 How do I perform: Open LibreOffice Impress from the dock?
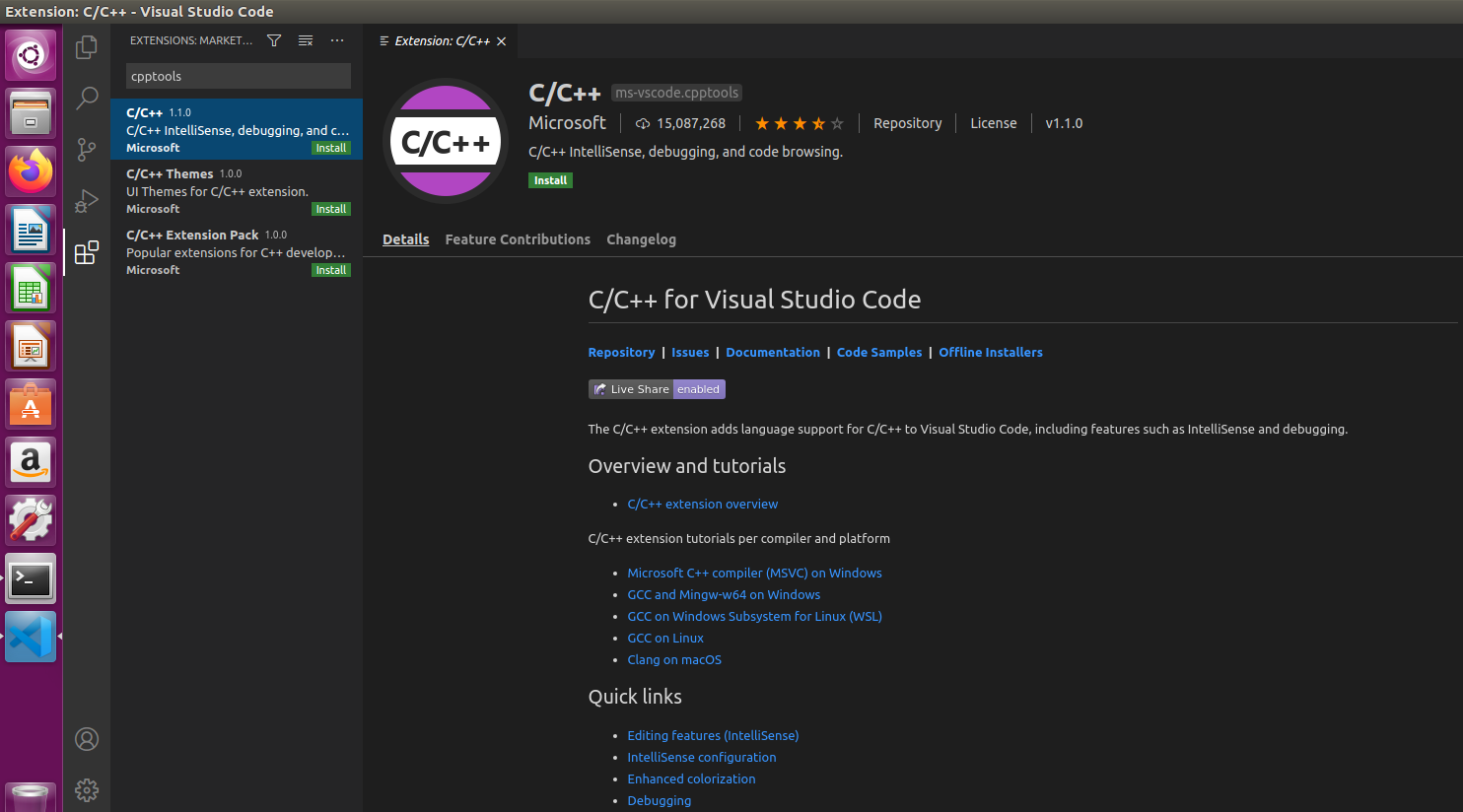31,345
